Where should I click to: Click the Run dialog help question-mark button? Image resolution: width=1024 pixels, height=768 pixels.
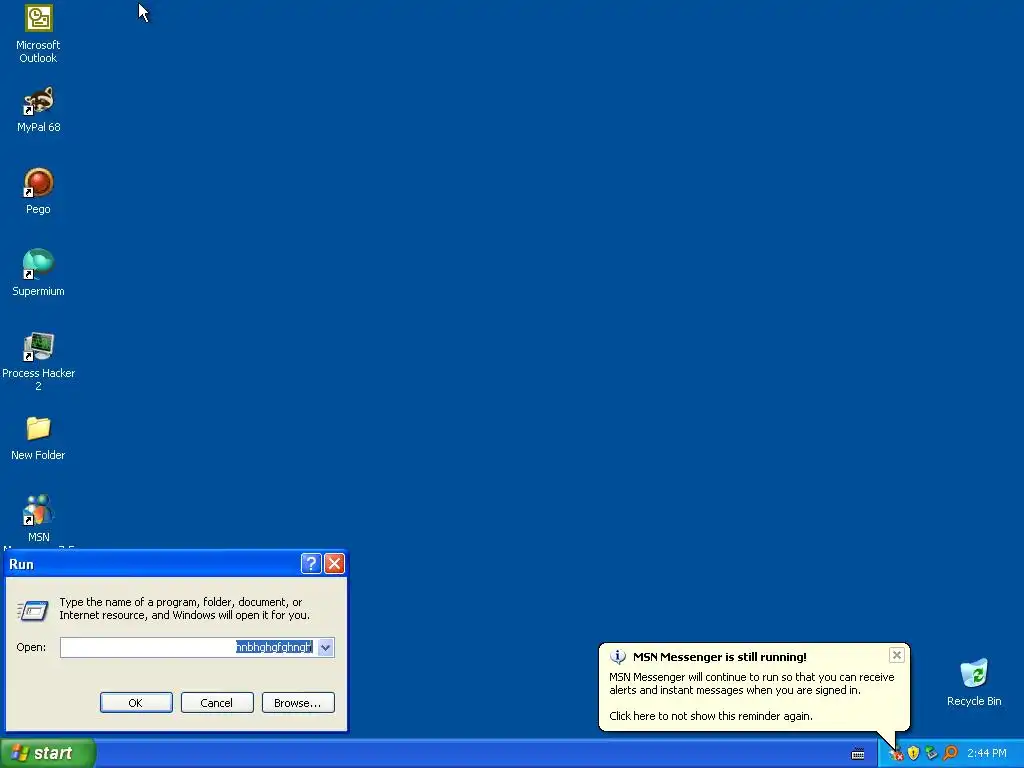pyautogui.click(x=311, y=564)
